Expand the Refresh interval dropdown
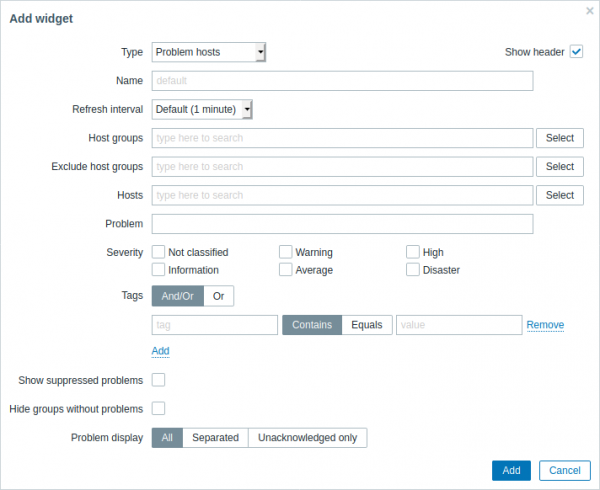This screenshot has height=490, width=600. (x=202, y=109)
